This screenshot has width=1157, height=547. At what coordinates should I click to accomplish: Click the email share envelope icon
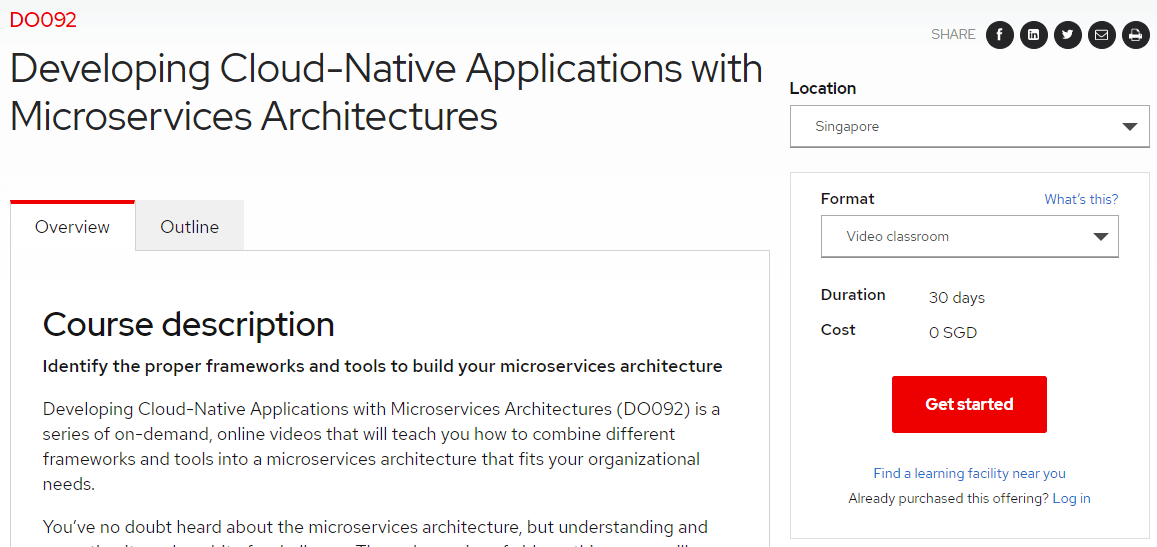point(1101,35)
